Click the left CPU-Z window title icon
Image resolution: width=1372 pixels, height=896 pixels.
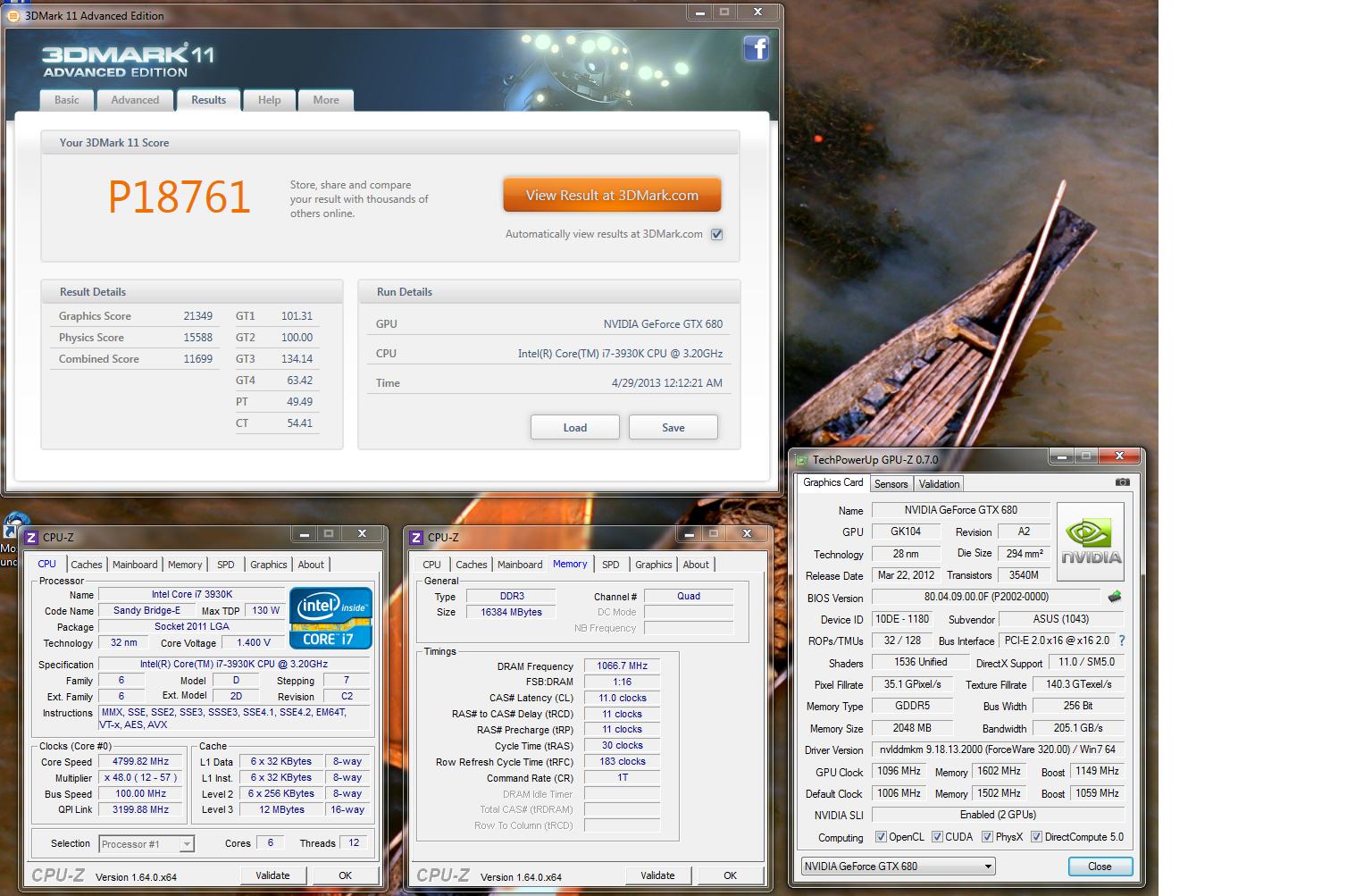pyautogui.click(x=31, y=537)
